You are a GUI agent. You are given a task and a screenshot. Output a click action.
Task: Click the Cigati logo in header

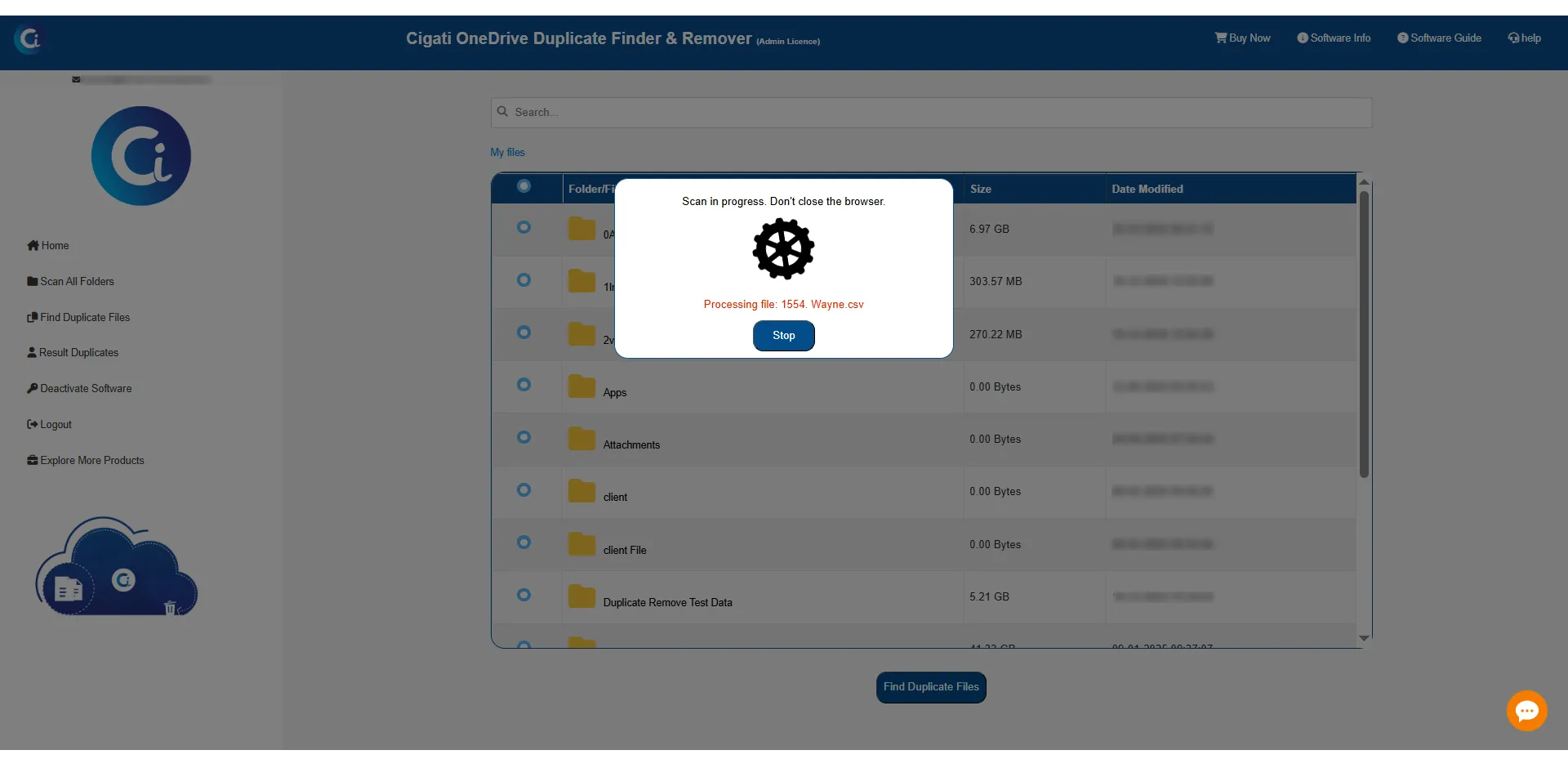click(x=29, y=38)
